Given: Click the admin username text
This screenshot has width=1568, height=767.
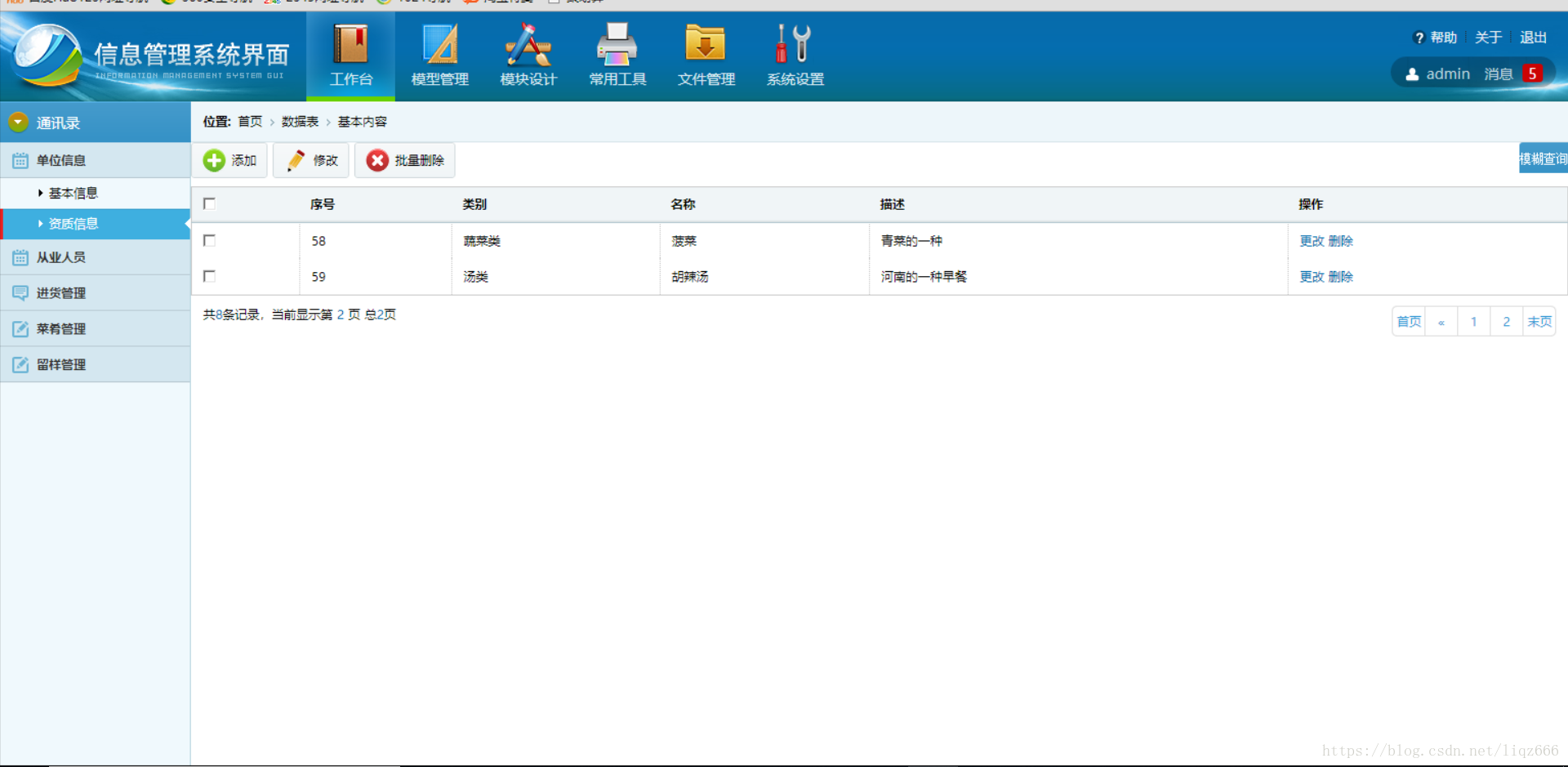Looking at the screenshot, I should point(1448,74).
